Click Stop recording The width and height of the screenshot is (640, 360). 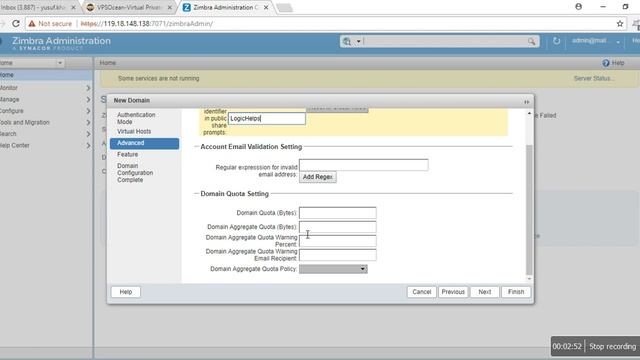(612, 346)
